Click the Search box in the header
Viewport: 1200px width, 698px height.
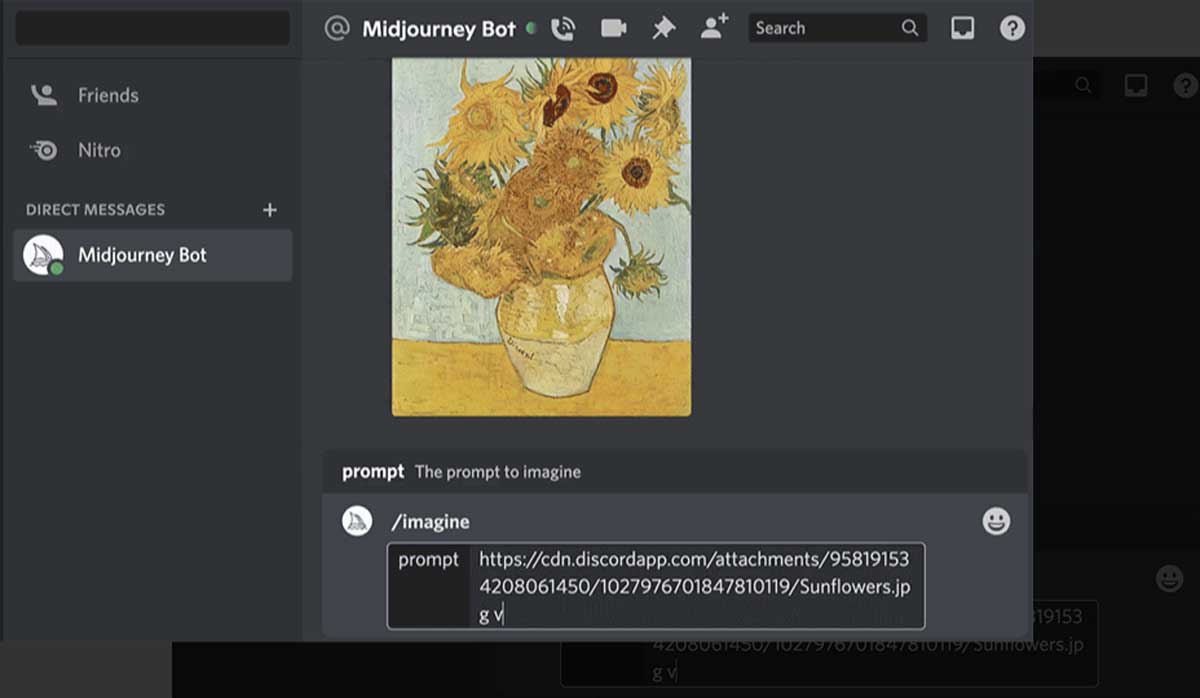838,28
